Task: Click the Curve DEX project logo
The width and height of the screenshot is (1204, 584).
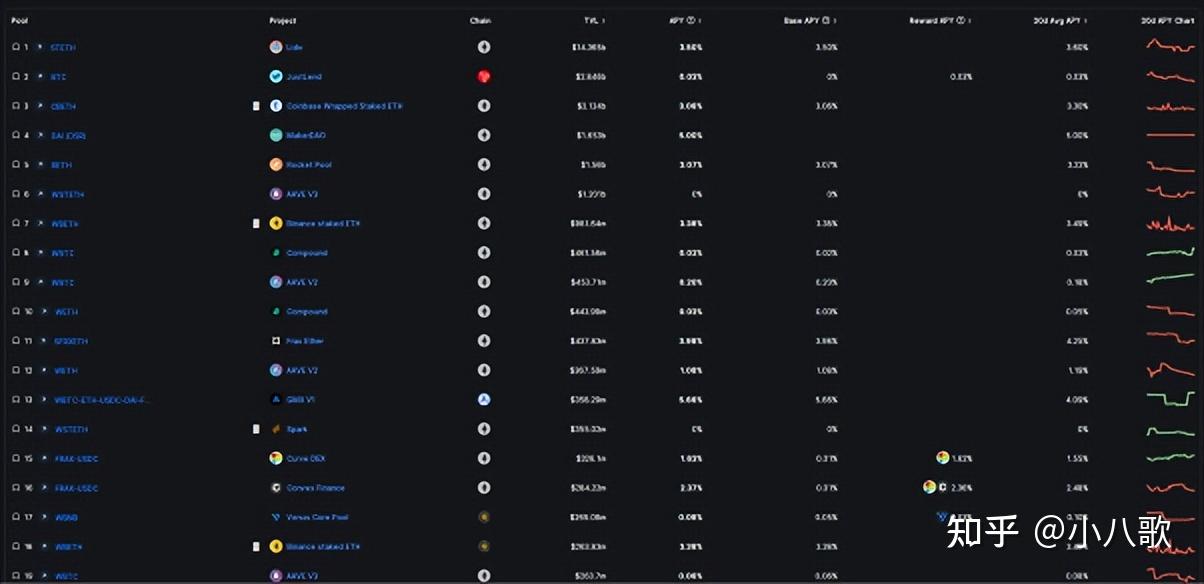Action: click(x=276, y=458)
